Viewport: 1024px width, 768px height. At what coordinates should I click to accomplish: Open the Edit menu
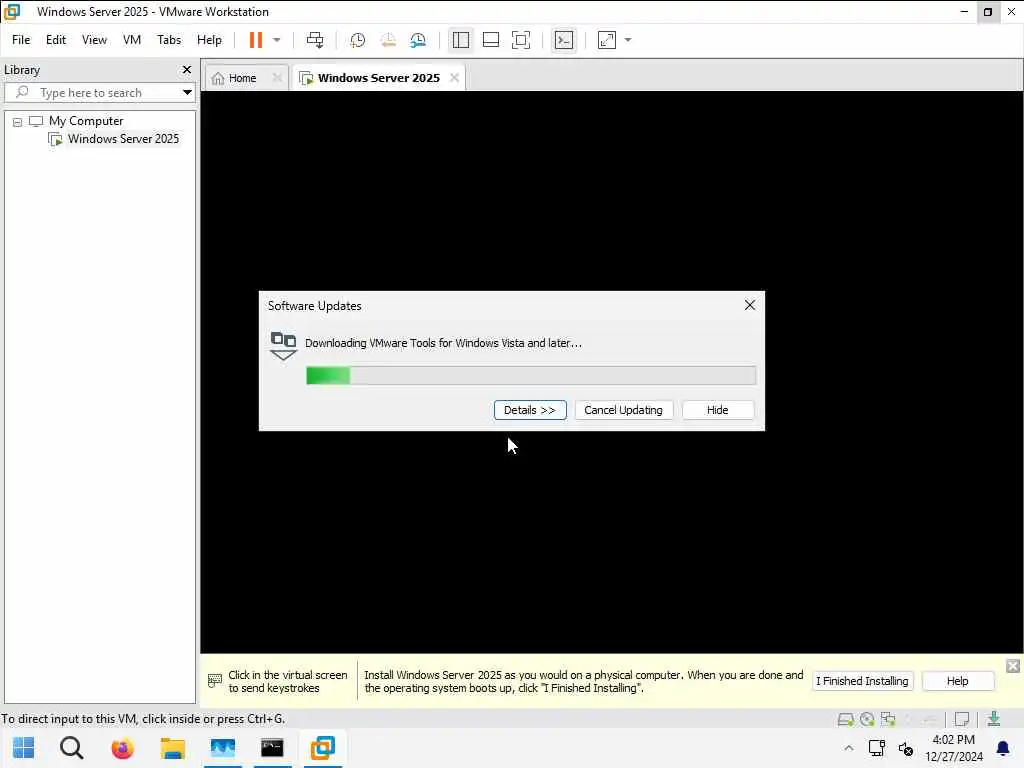click(x=56, y=40)
